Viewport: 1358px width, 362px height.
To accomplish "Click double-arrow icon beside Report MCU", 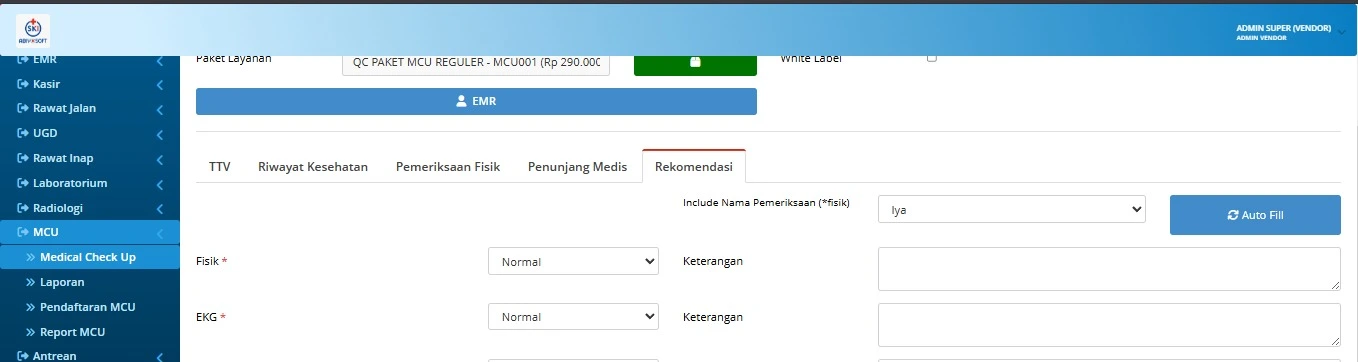I will 31,332.
